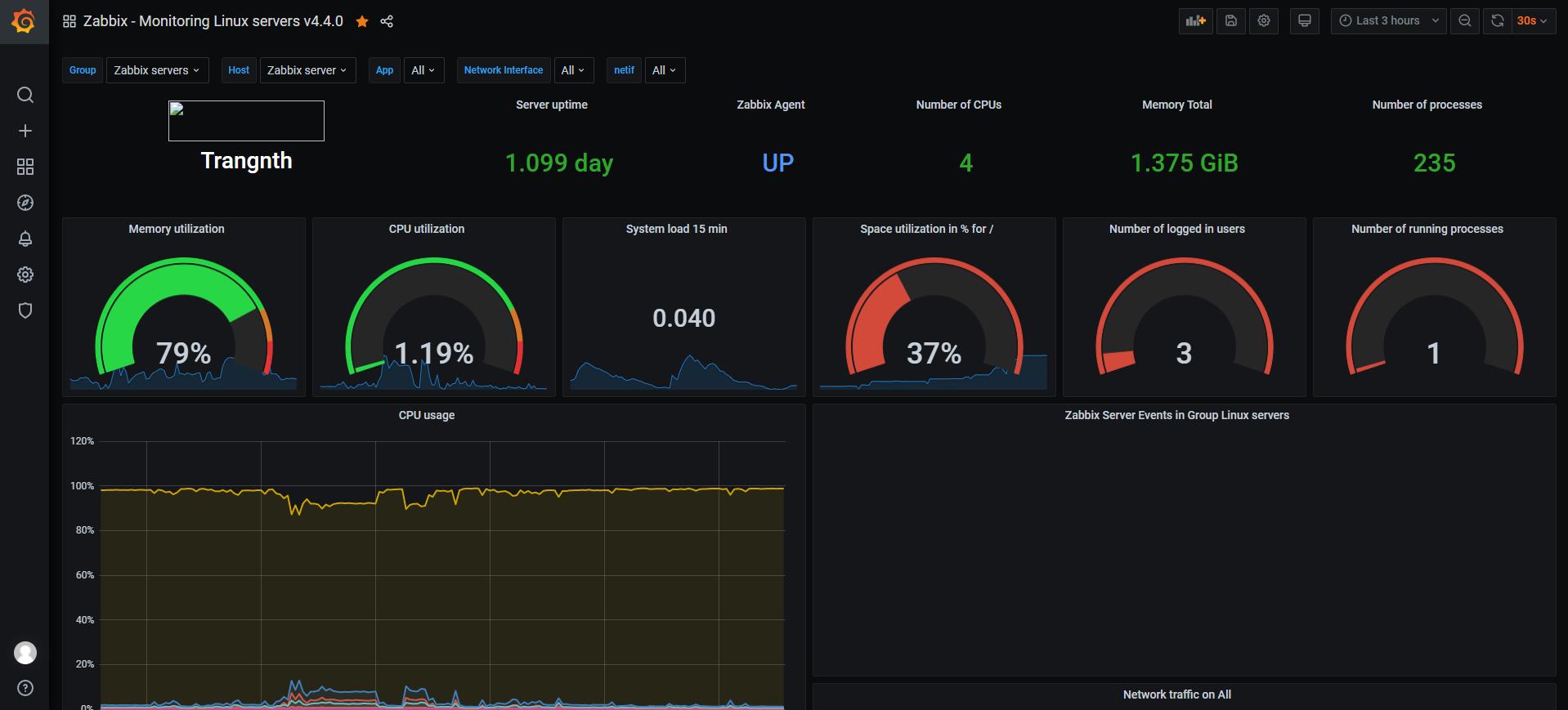This screenshot has width=1568, height=710.
Task: Click the broken image placeholder above Trangnth
Action: [246, 121]
